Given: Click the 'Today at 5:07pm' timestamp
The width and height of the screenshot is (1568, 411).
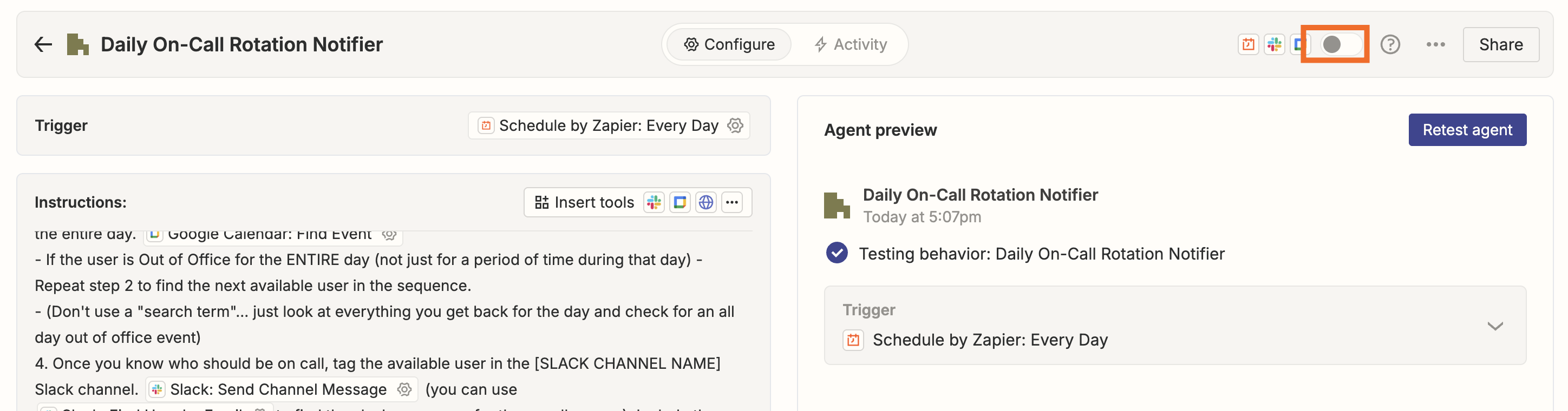Looking at the screenshot, I should pos(922,217).
